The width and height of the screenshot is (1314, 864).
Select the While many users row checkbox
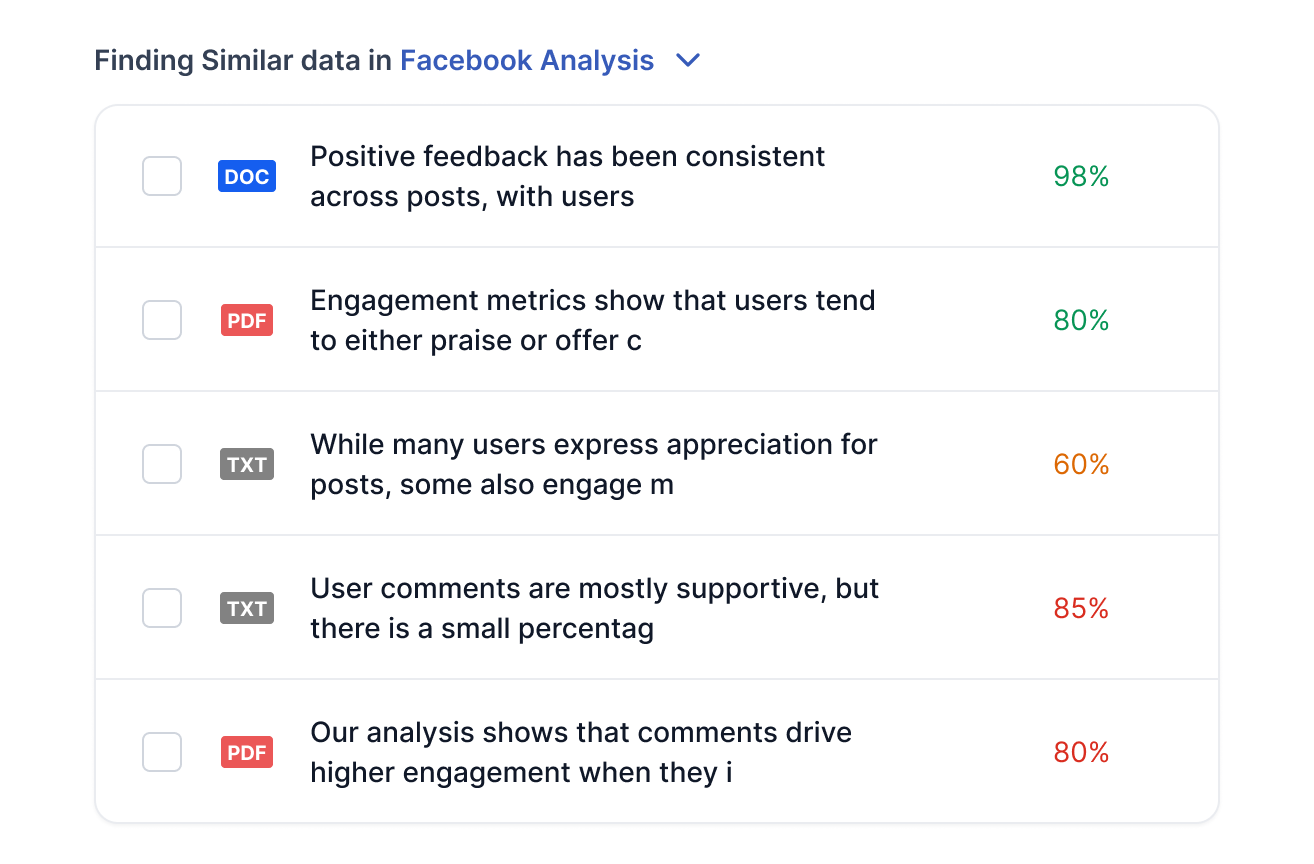[162, 465]
